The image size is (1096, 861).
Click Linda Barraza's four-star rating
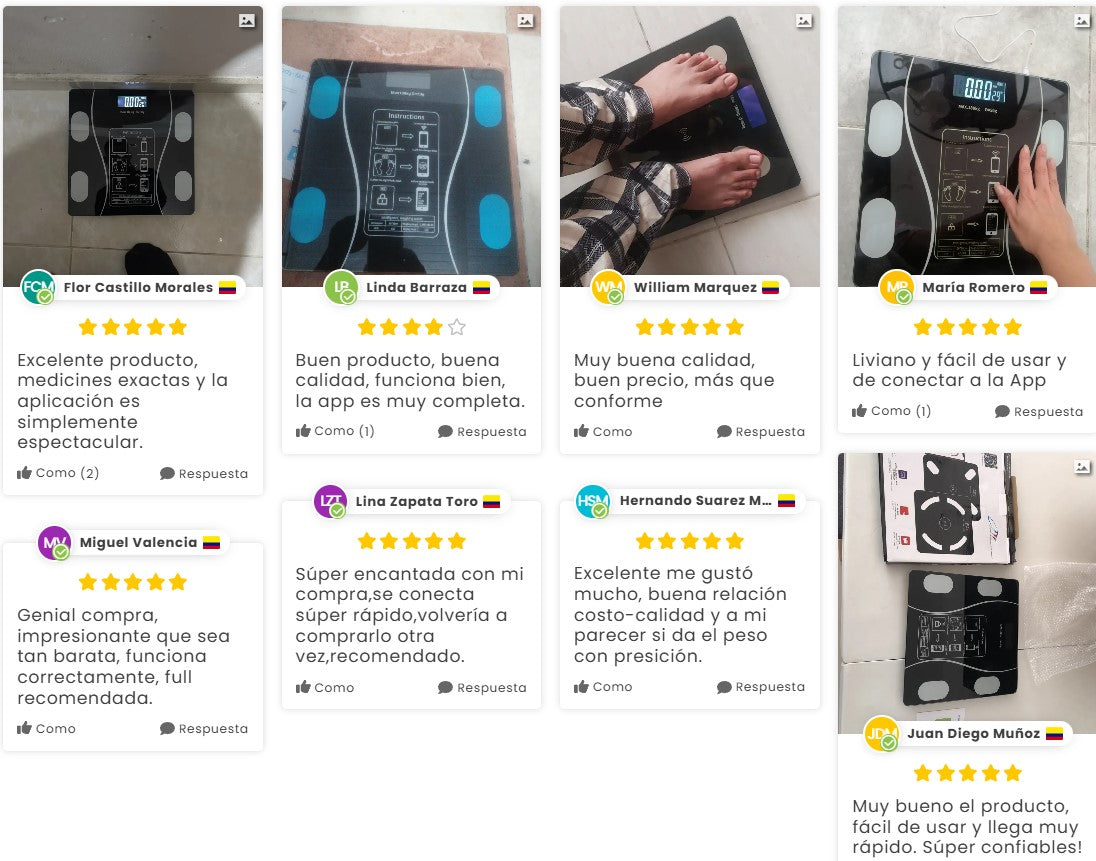(411, 327)
